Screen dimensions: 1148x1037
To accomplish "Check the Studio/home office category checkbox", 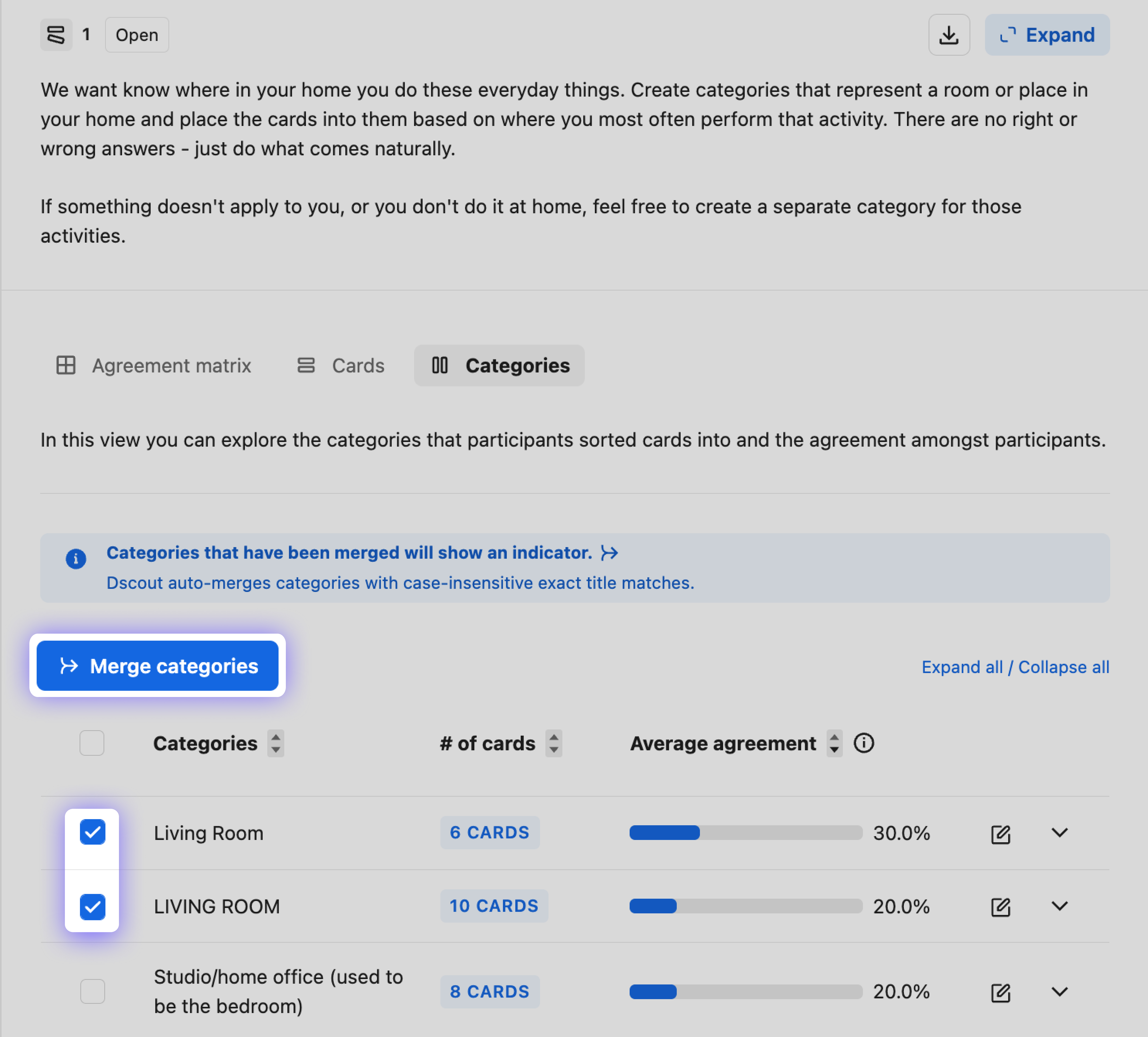I will 92,991.
